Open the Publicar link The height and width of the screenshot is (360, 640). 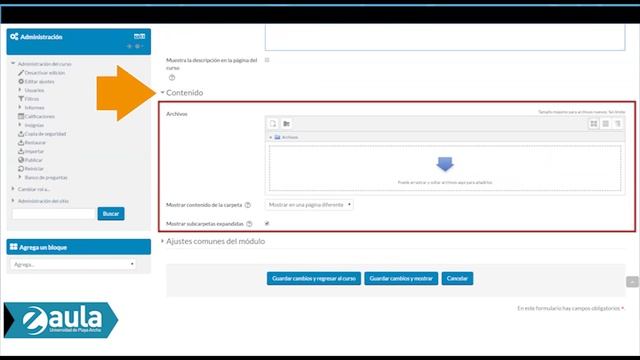tap(33, 160)
